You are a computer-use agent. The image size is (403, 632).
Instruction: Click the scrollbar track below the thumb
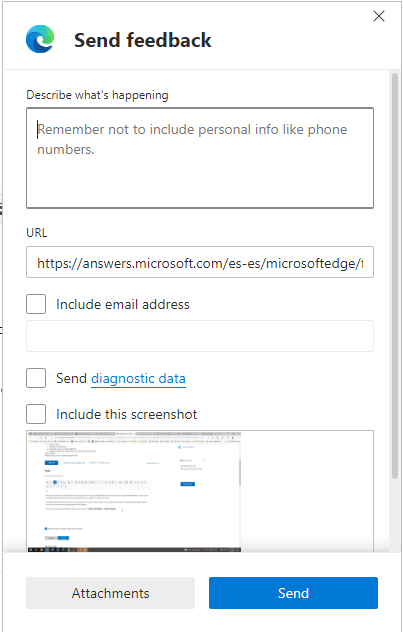tap(395, 516)
